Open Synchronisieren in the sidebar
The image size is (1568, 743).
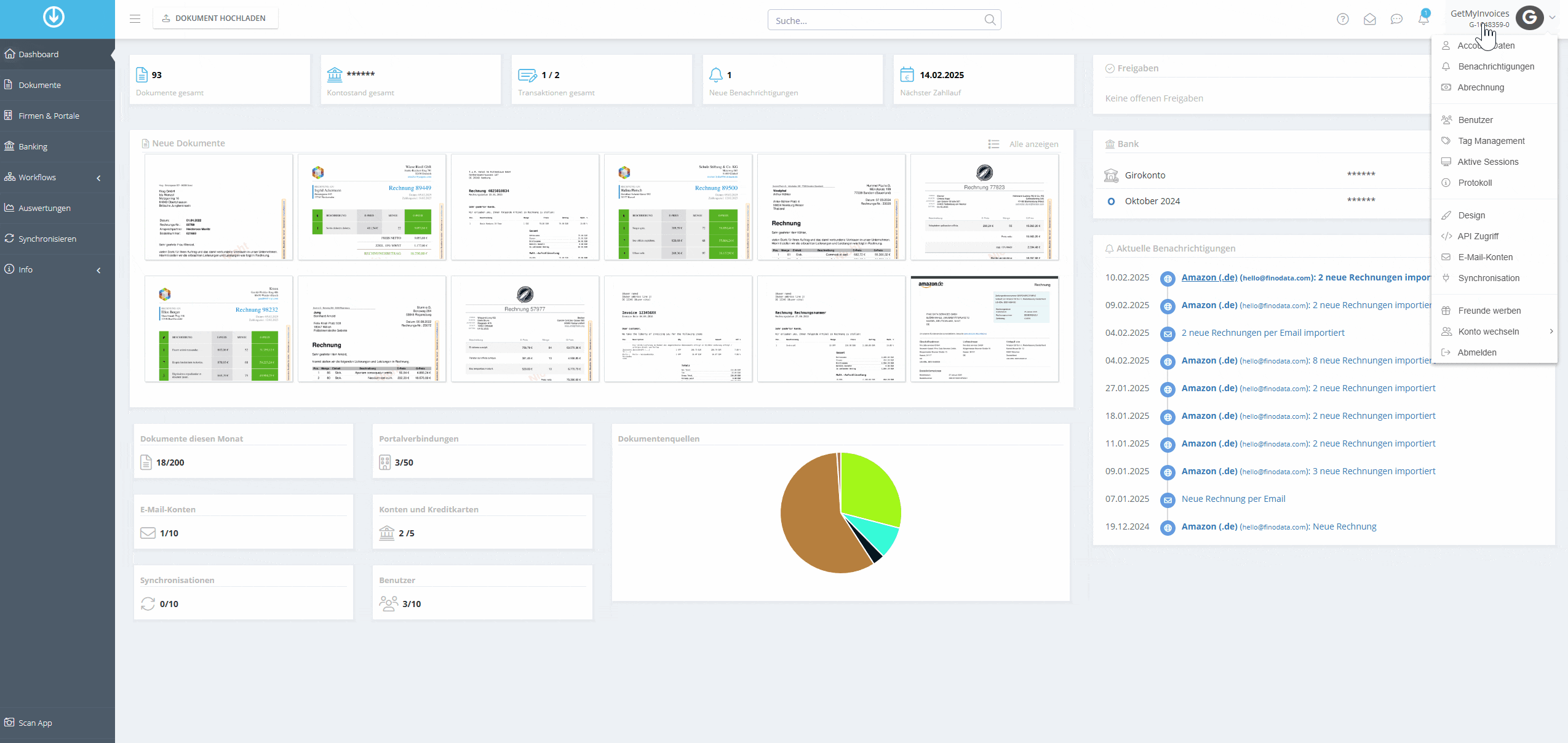[x=57, y=239]
